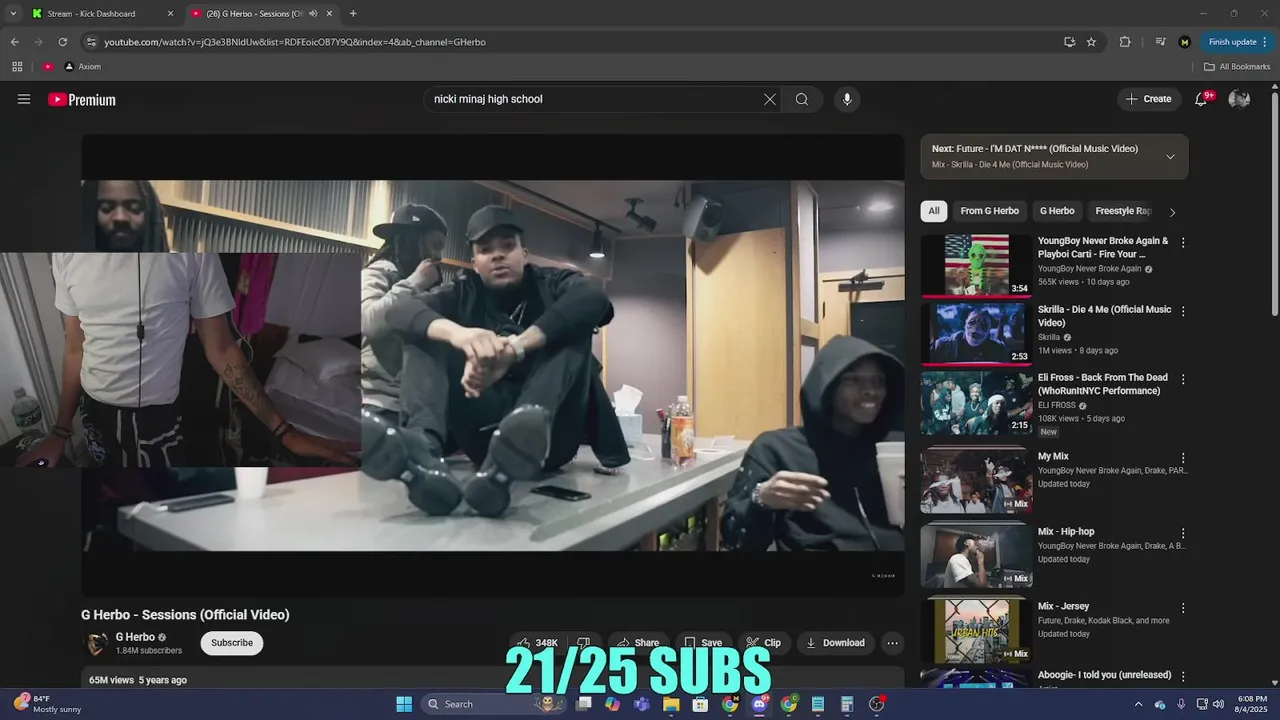Install app icon in address bar
This screenshot has height=720, width=1280.
(1069, 42)
